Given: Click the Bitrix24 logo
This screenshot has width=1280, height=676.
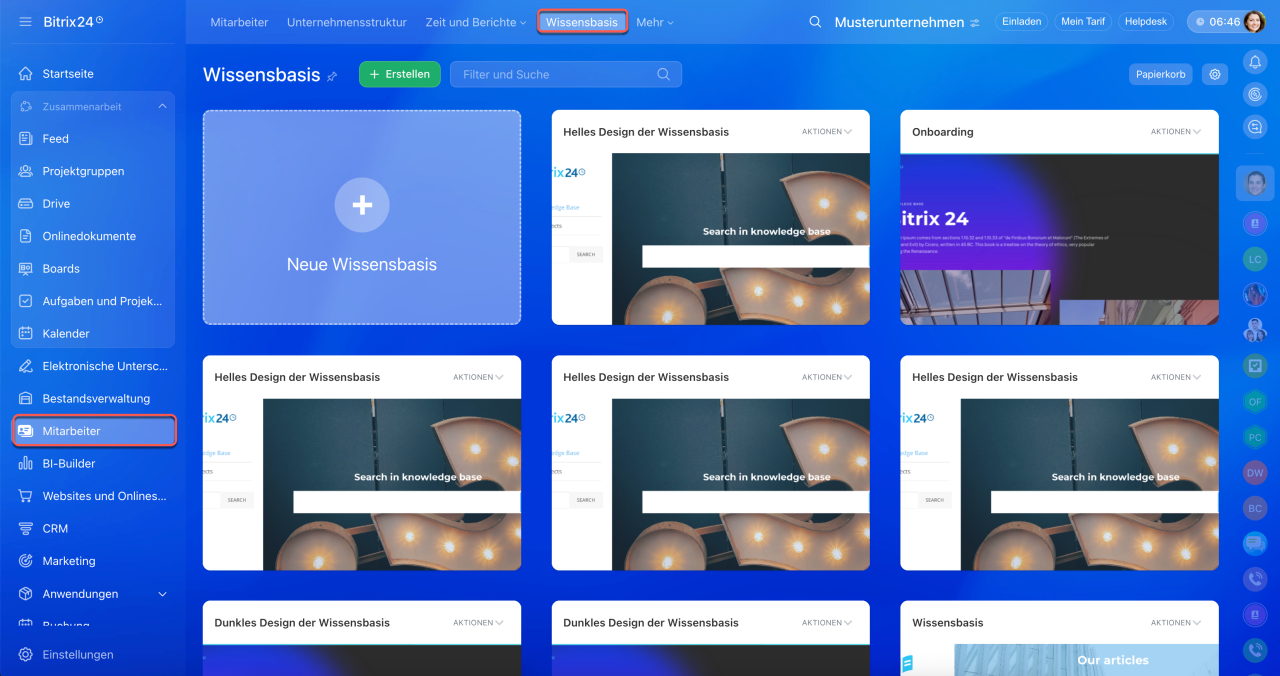Looking at the screenshot, I should pos(73,21).
